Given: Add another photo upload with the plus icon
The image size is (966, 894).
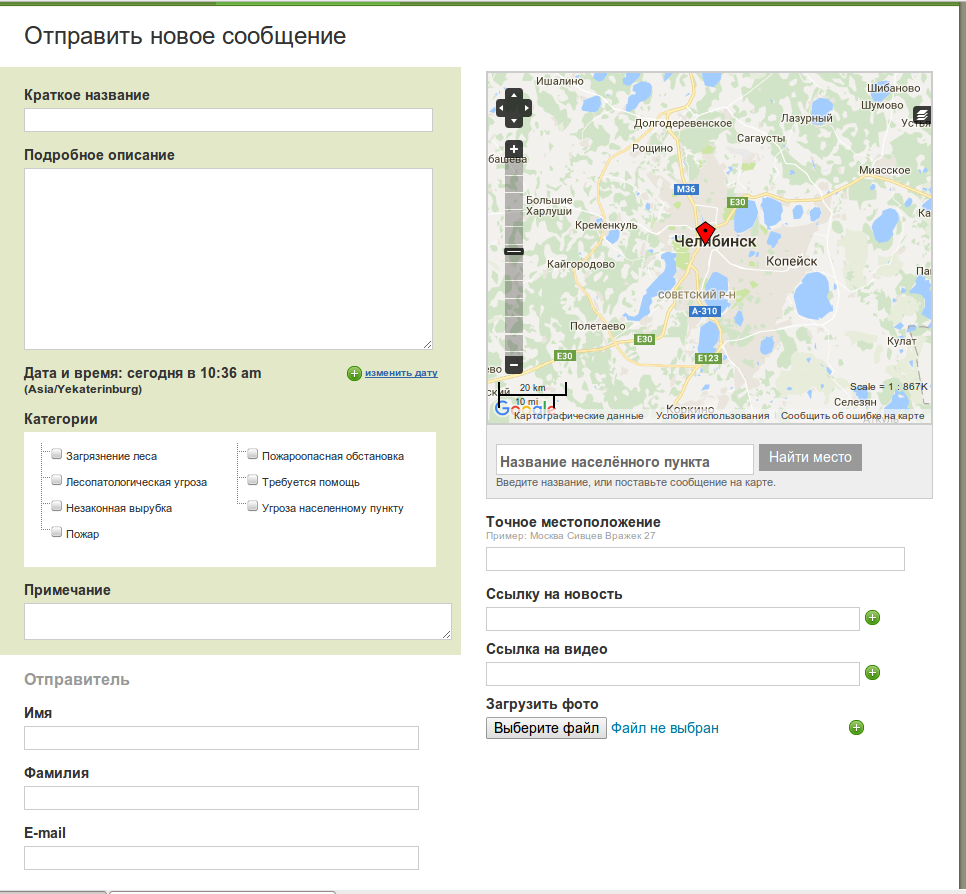Looking at the screenshot, I should 856,727.
